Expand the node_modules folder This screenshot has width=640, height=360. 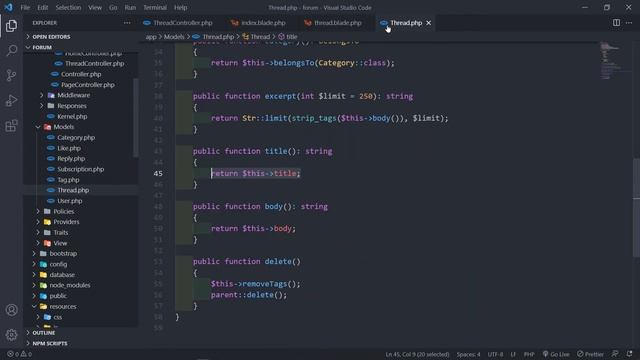(69, 285)
